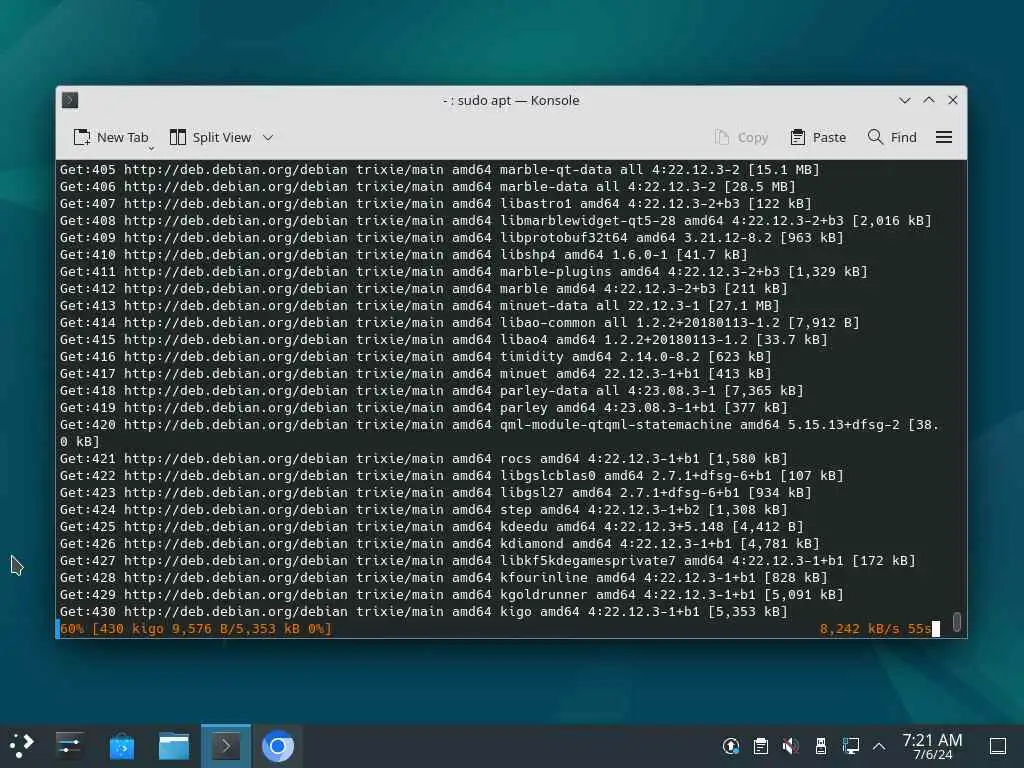Open the clock showing 7:21 AM
Screen dimensions: 1024x768
932,746
